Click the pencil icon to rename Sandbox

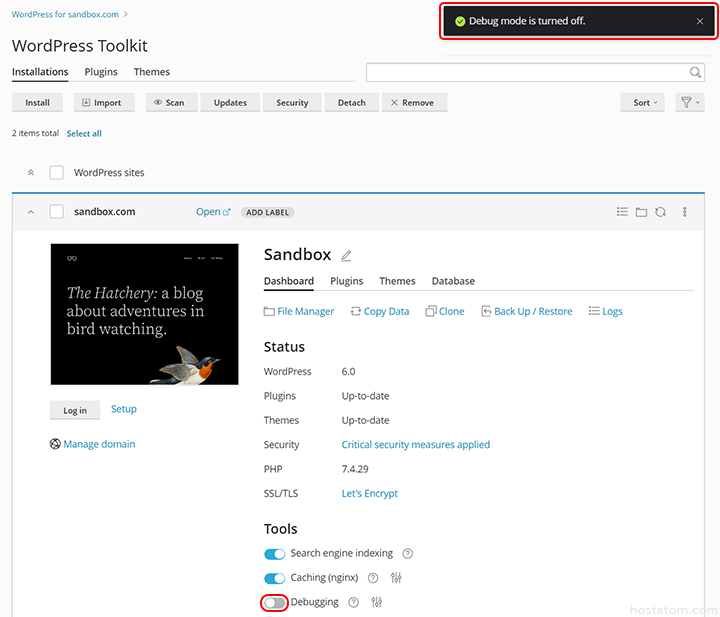(x=347, y=256)
